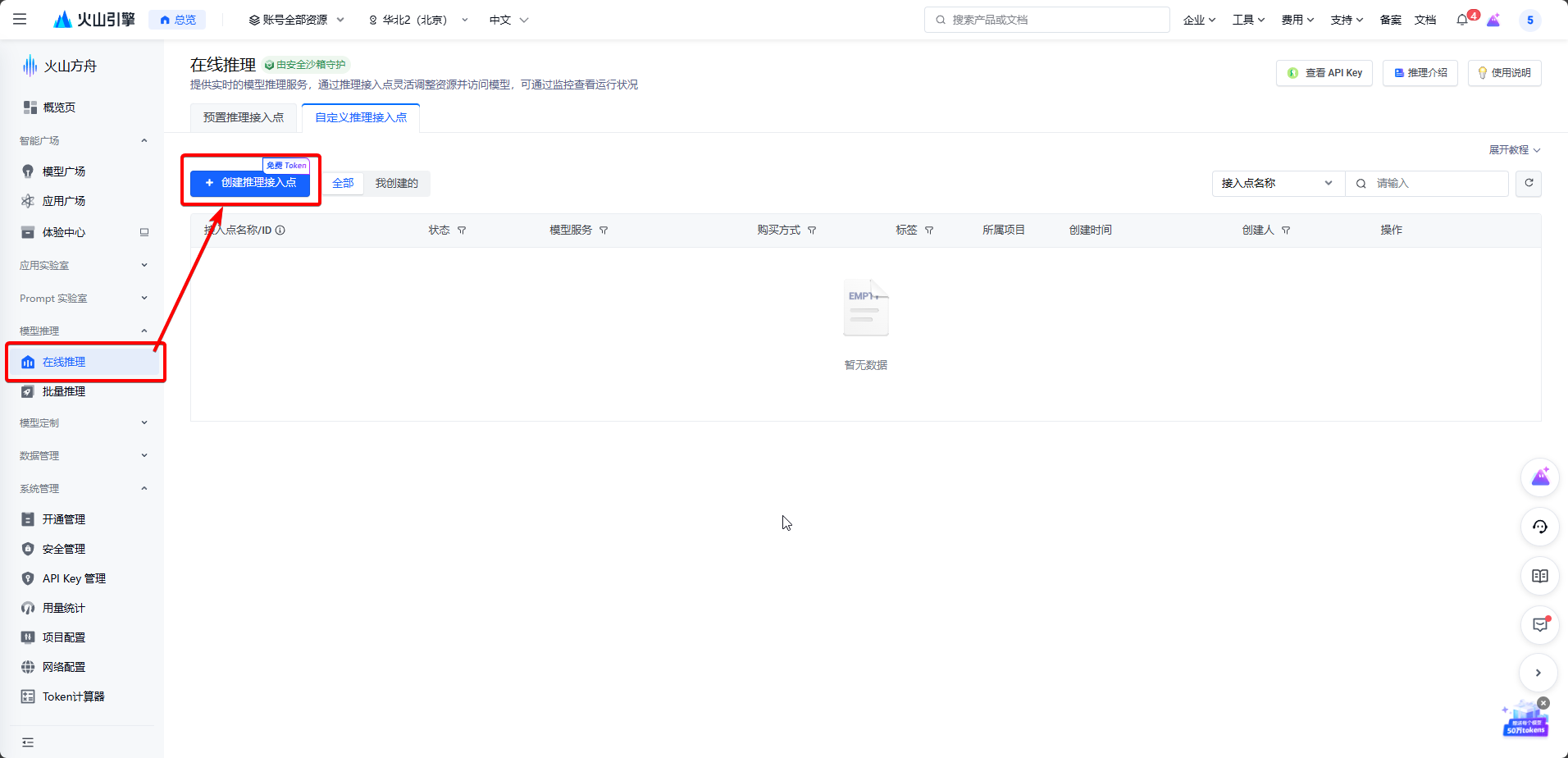This screenshot has width=1568, height=758.
Task: Open the filter funnel on 状态 column
Action: (x=463, y=231)
